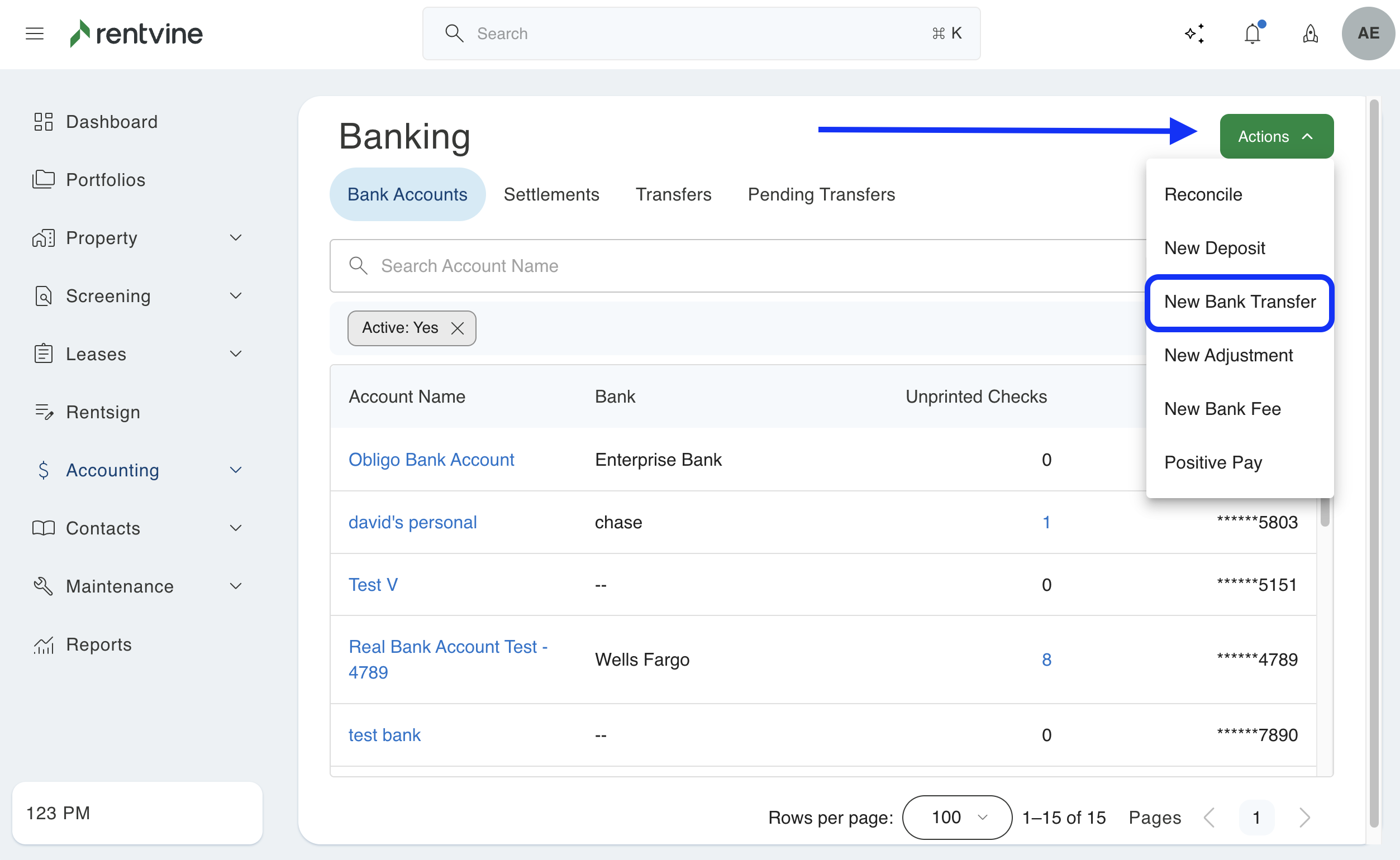The image size is (1400, 860).
Task: Remove the Active: Yes filter chip
Action: pyautogui.click(x=458, y=328)
